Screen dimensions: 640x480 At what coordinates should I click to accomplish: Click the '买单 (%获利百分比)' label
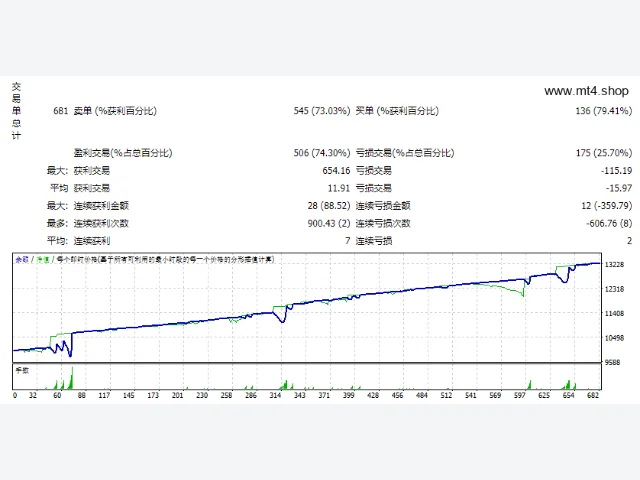(x=397, y=111)
